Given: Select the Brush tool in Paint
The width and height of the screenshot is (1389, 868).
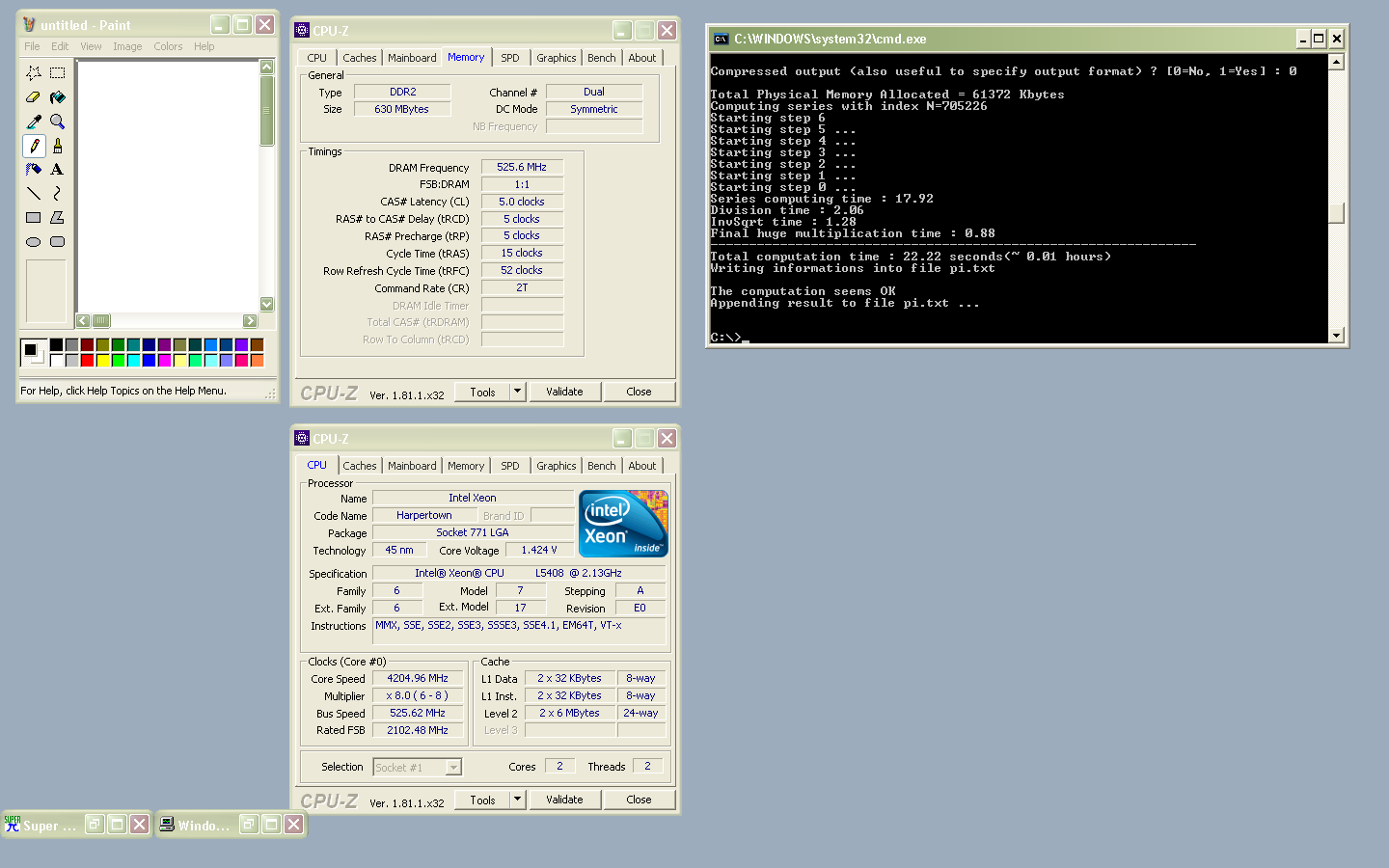Looking at the screenshot, I should coord(58,146).
